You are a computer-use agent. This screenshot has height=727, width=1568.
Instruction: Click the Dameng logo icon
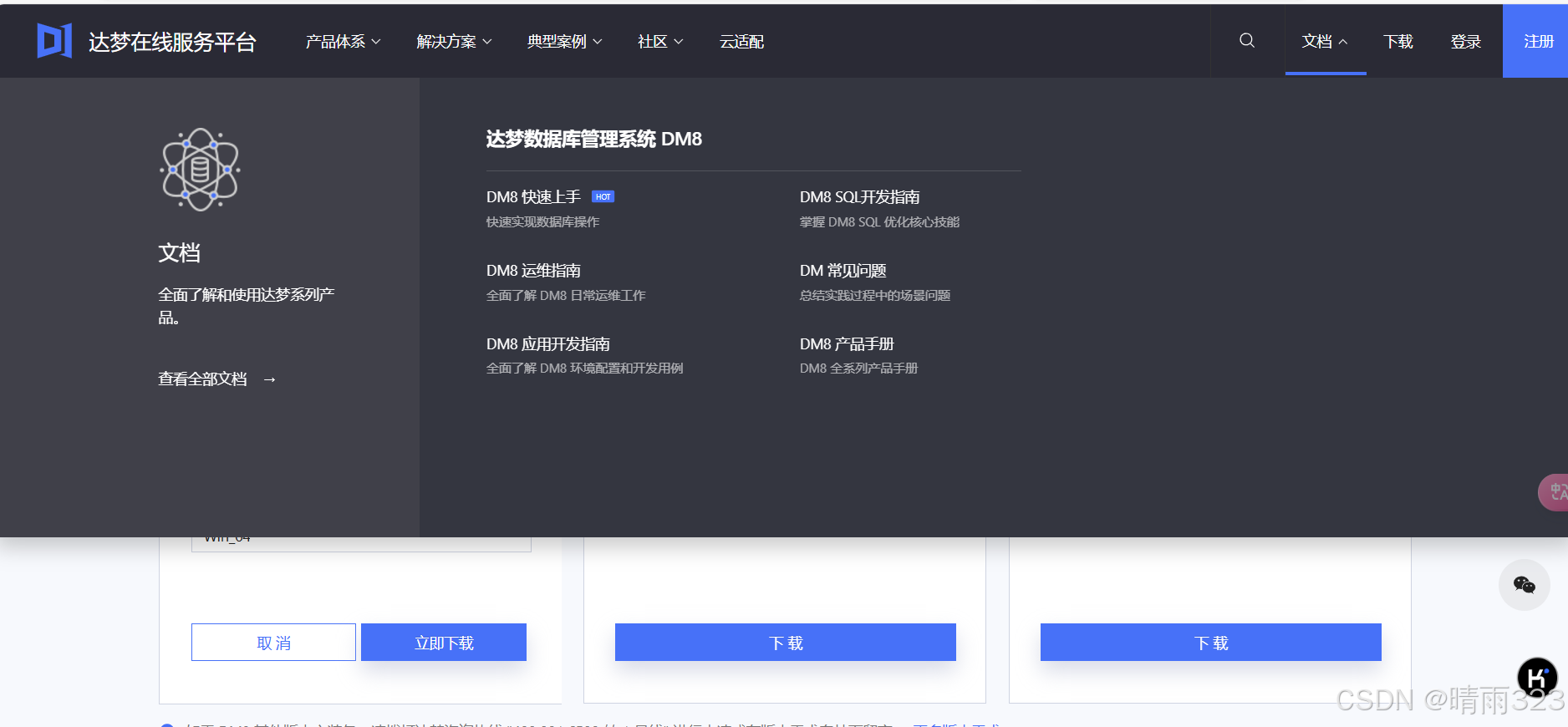[x=54, y=41]
